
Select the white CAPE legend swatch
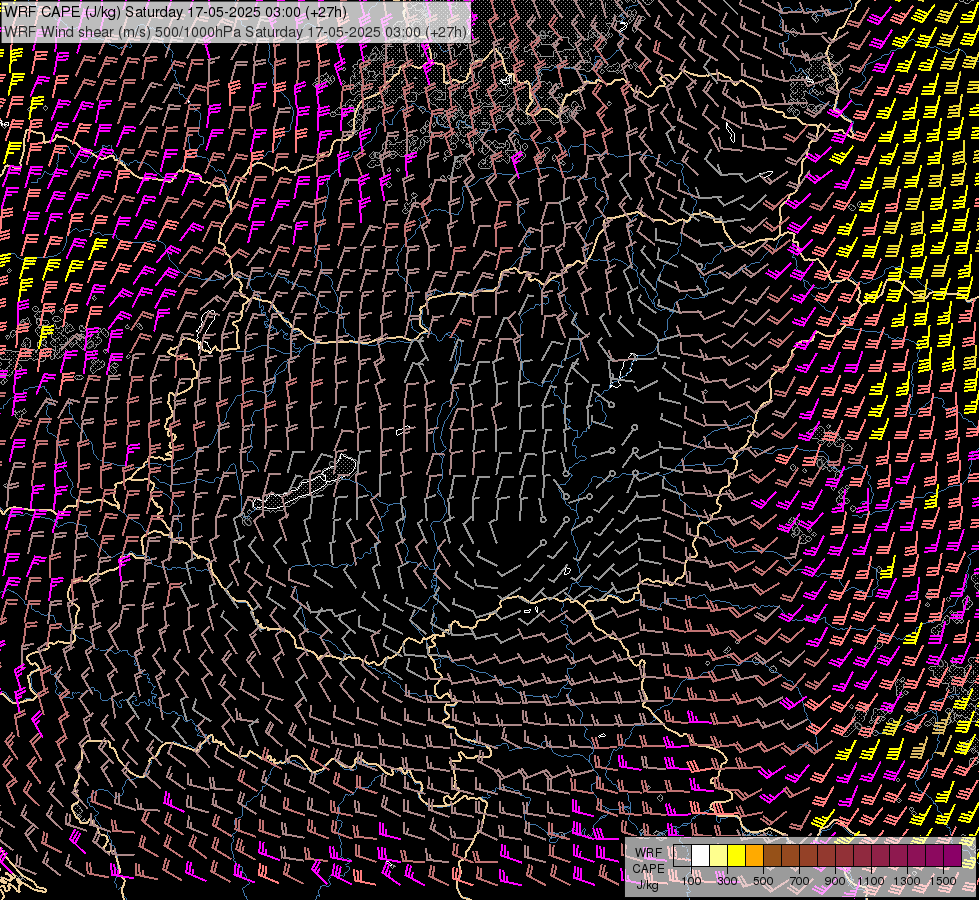click(x=701, y=855)
